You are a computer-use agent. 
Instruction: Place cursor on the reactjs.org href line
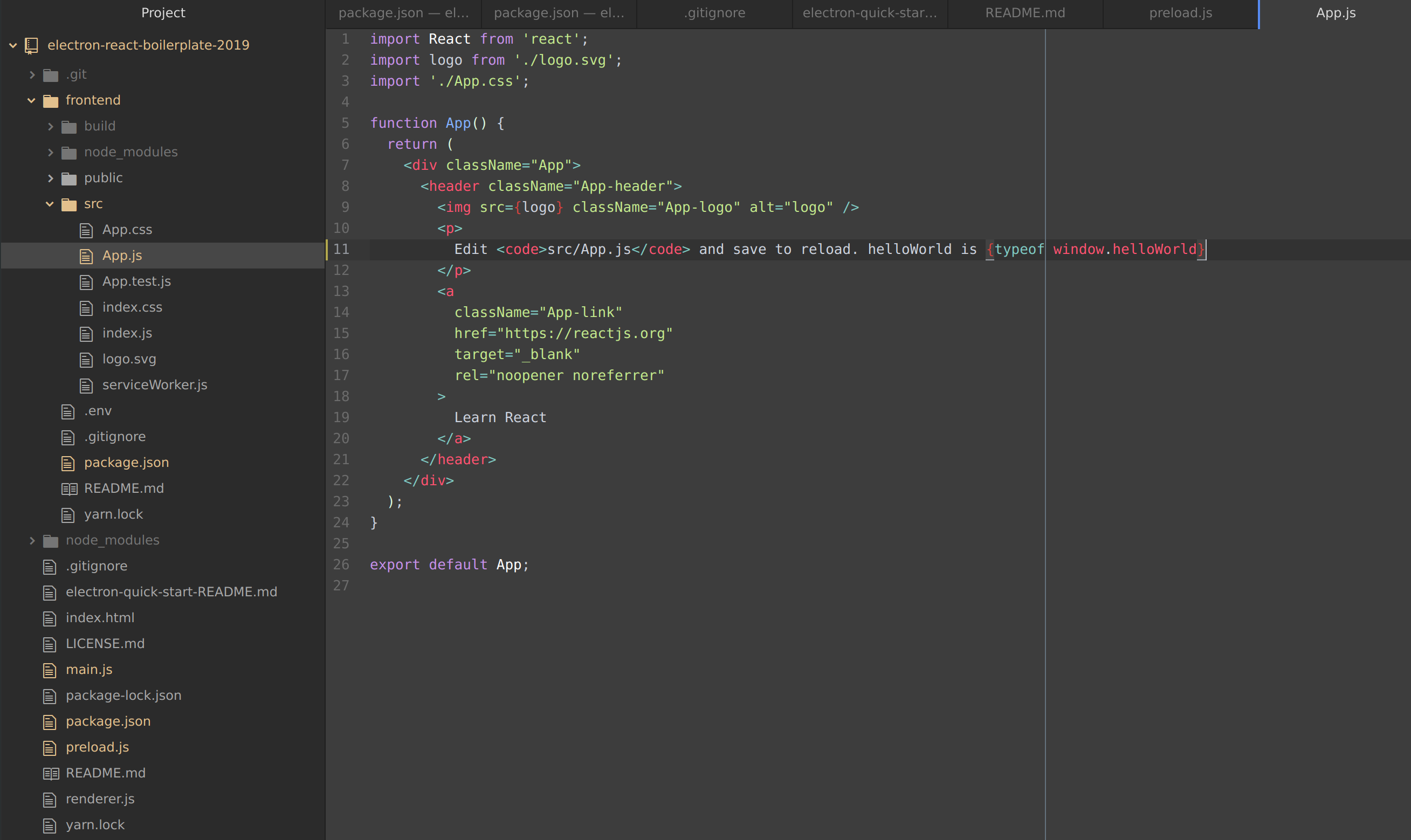[x=563, y=333]
